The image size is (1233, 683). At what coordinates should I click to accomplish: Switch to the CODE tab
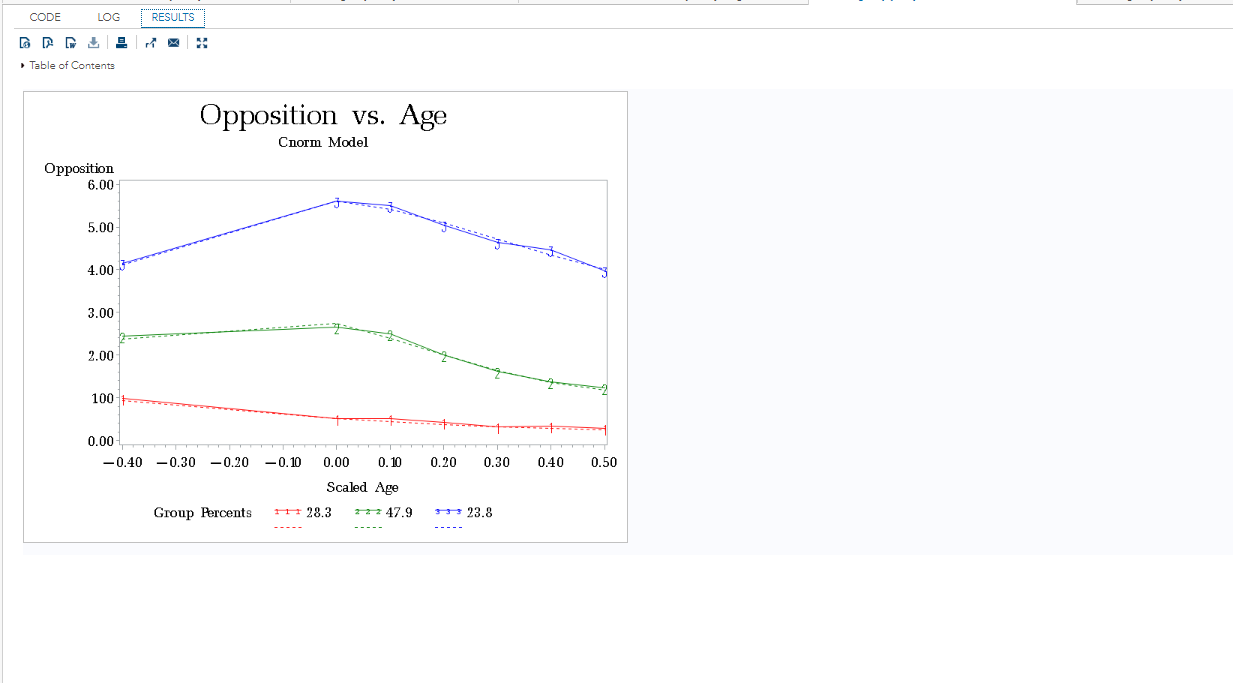45,17
